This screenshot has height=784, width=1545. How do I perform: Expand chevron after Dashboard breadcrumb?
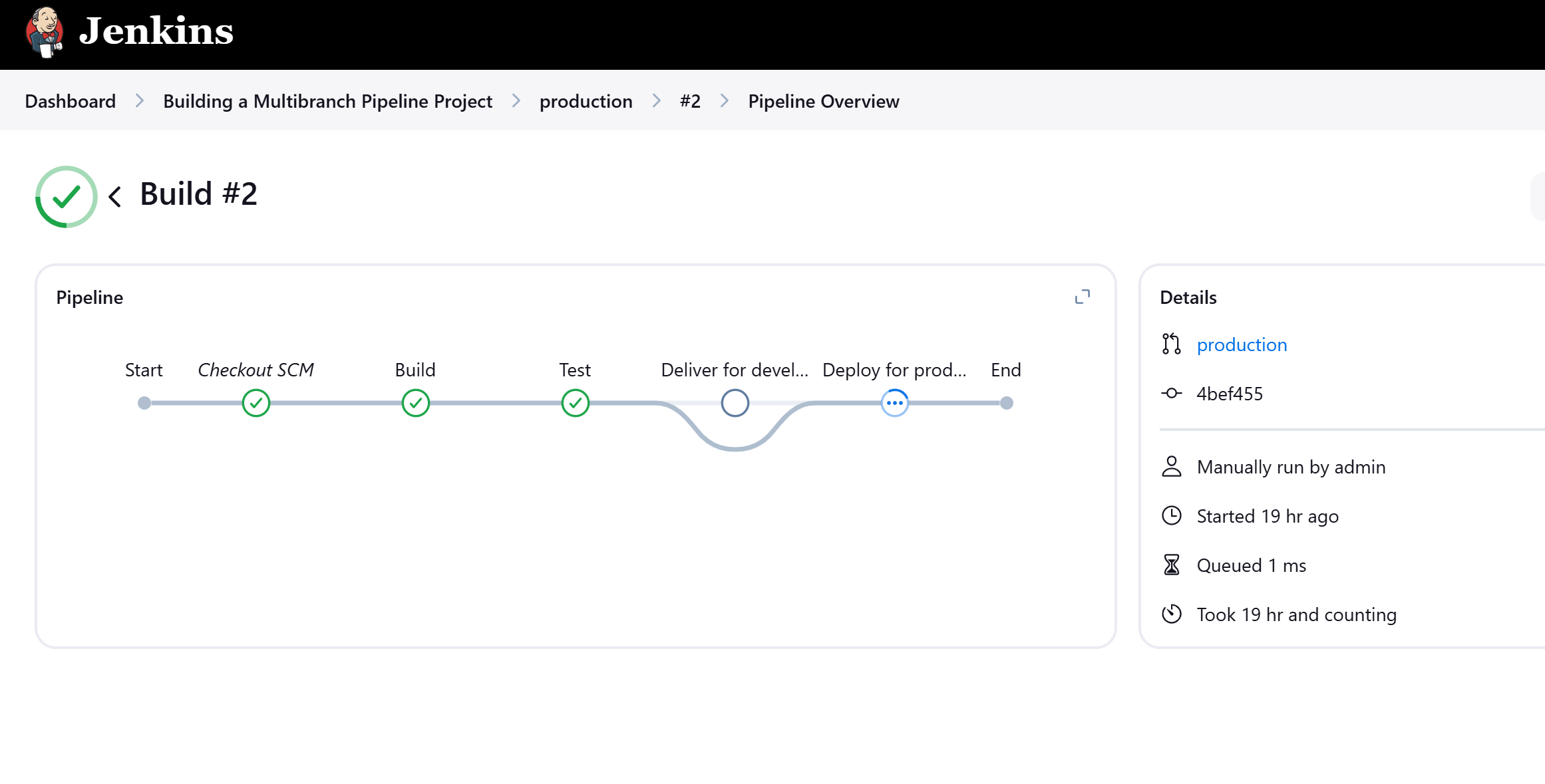point(140,101)
